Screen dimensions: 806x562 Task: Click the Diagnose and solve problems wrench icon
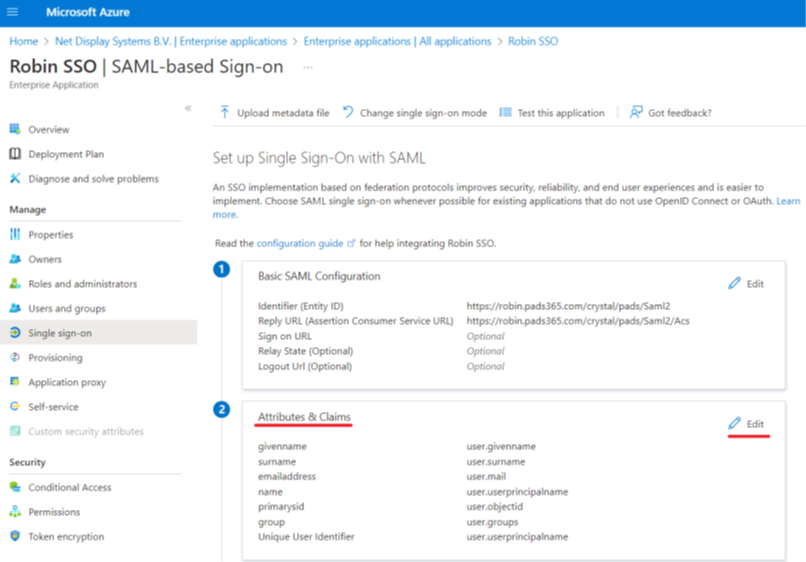pyautogui.click(x=15, y=178)
